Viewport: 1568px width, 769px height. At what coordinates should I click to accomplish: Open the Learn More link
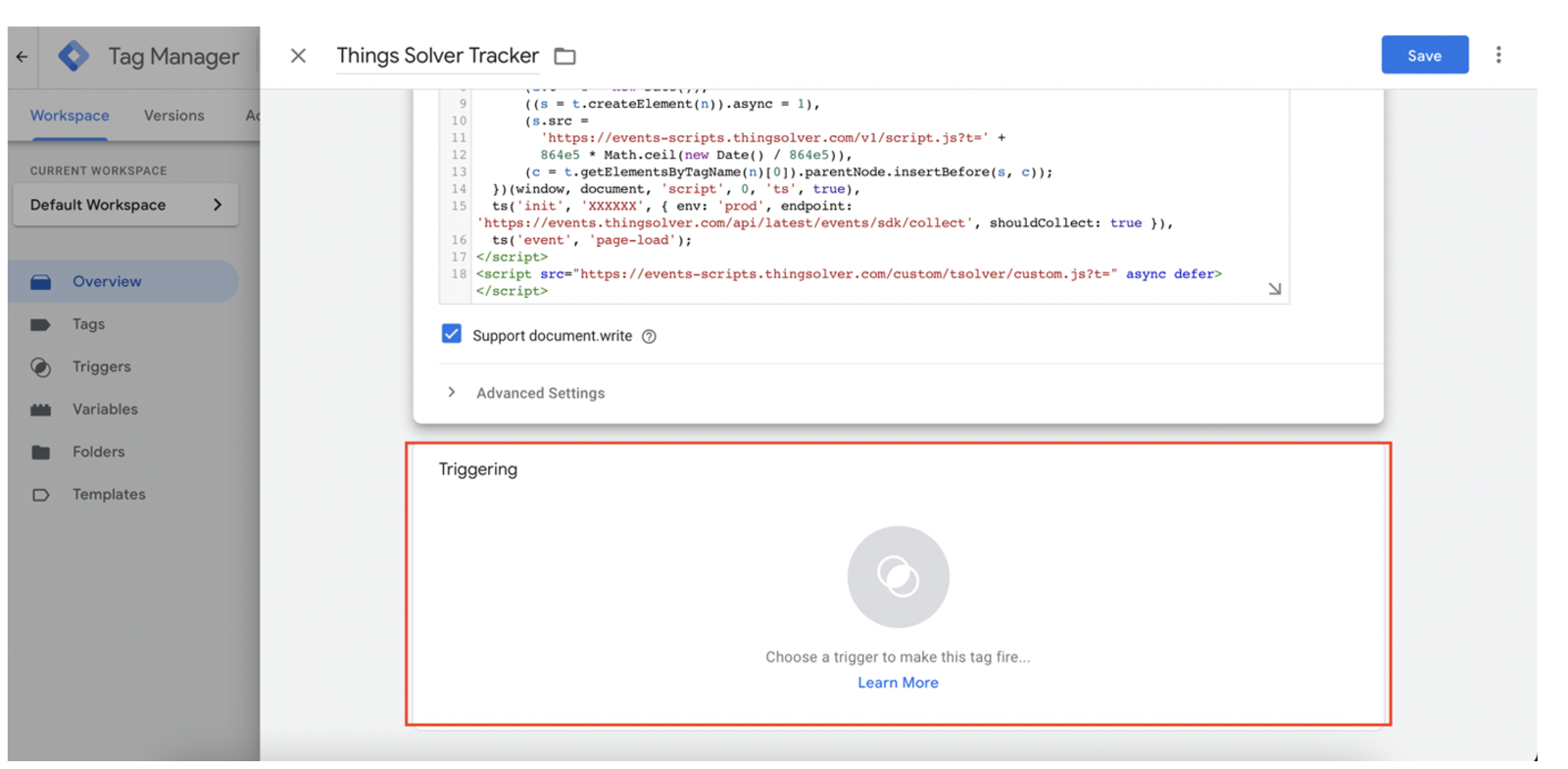[x=898, y=683]
